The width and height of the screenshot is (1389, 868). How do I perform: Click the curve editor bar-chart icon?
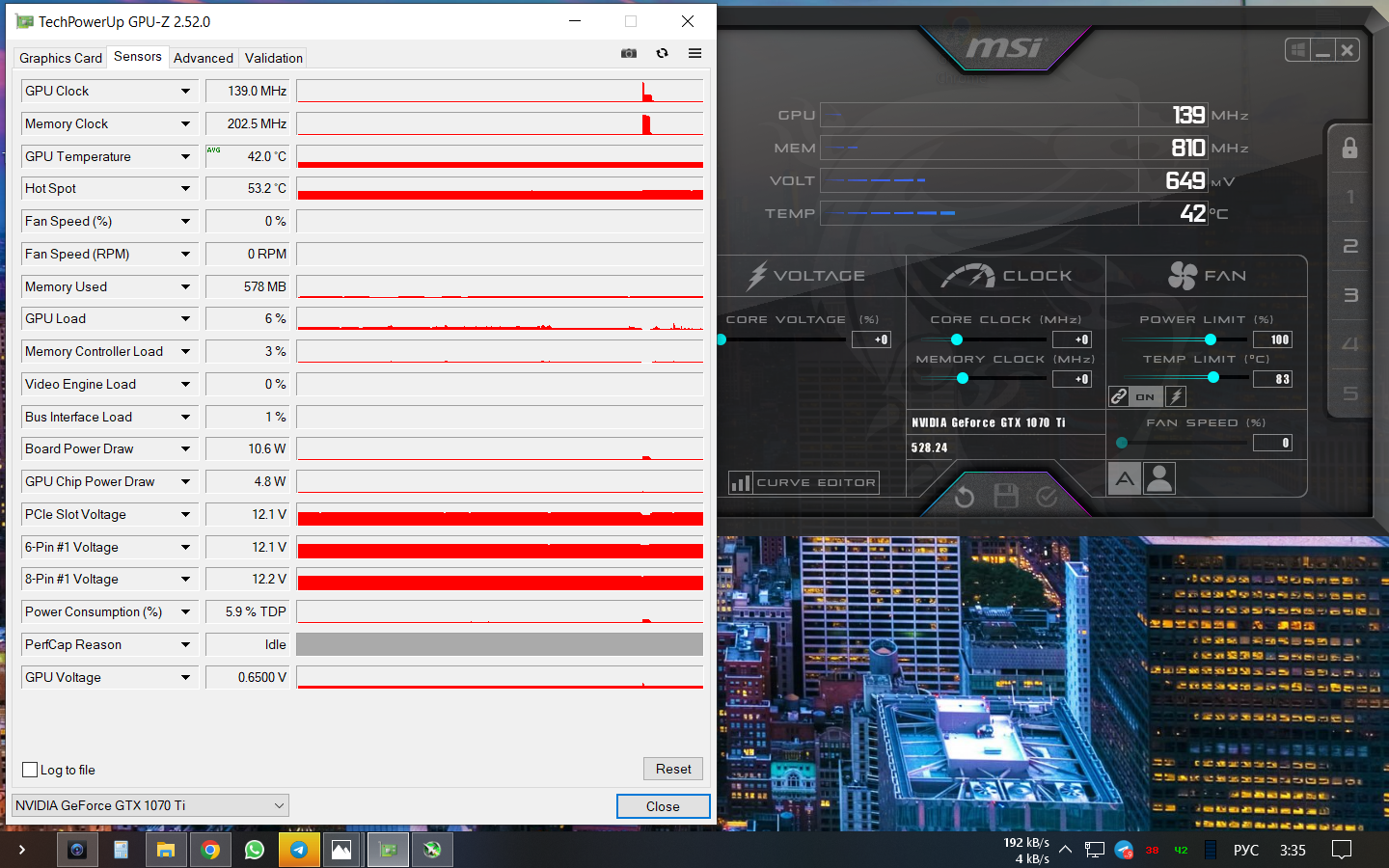pos(741,482)
